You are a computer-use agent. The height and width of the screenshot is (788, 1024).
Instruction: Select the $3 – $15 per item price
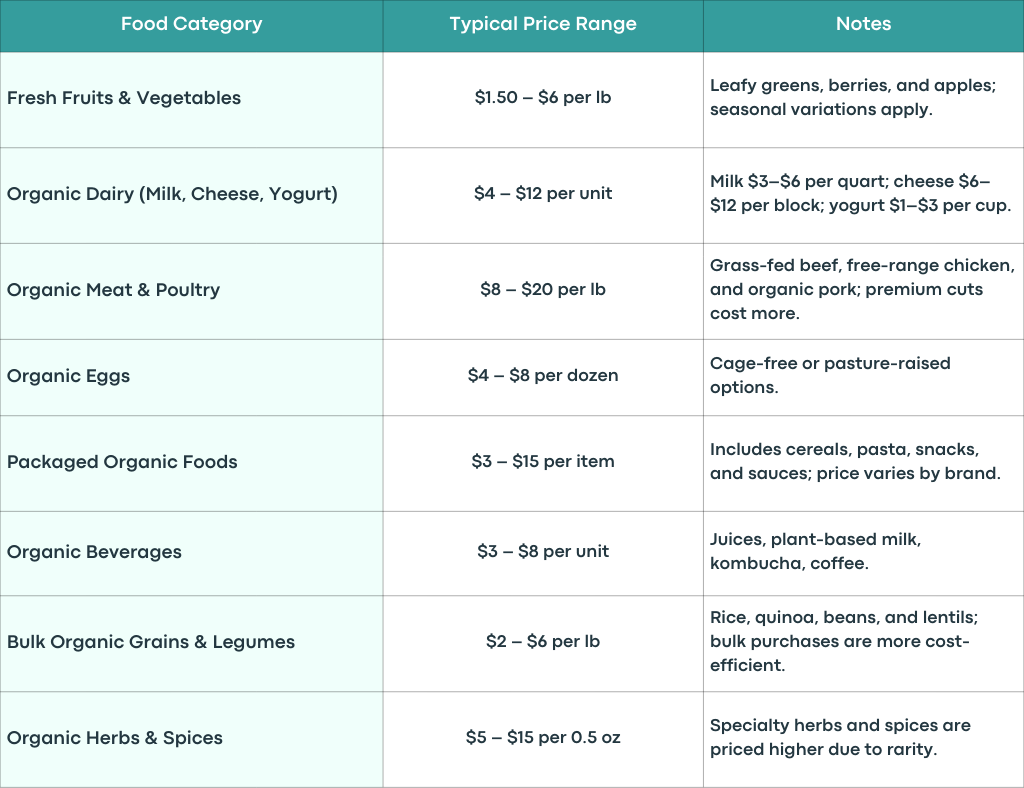click(543, 464)
